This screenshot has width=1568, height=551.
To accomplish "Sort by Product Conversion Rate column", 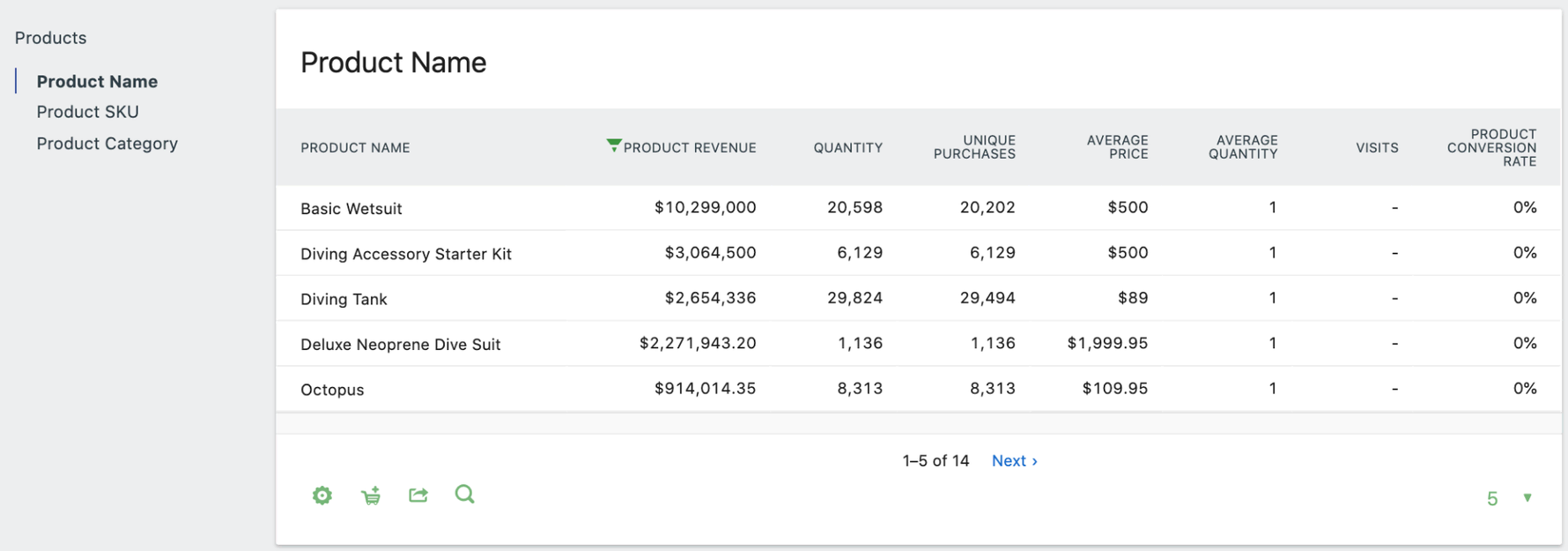I will pyautogui.click(x=1490, y=148).
